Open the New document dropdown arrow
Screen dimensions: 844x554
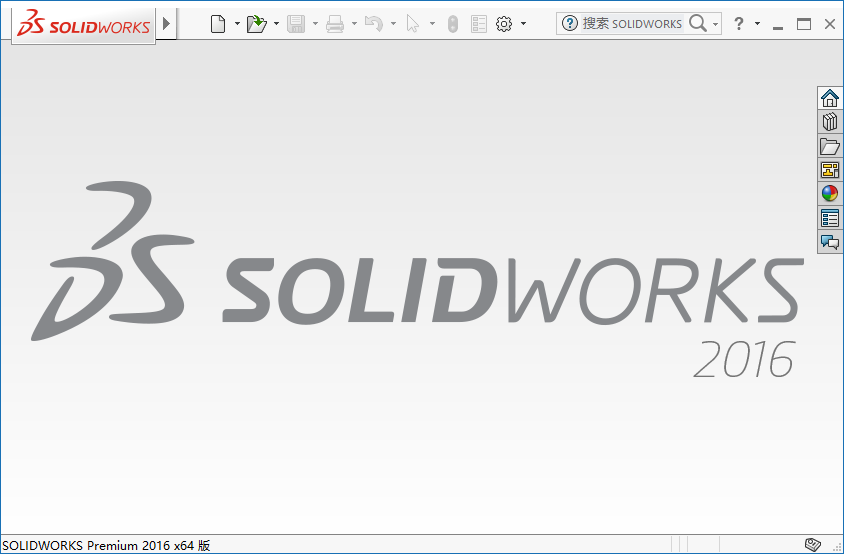pos(237,24)
